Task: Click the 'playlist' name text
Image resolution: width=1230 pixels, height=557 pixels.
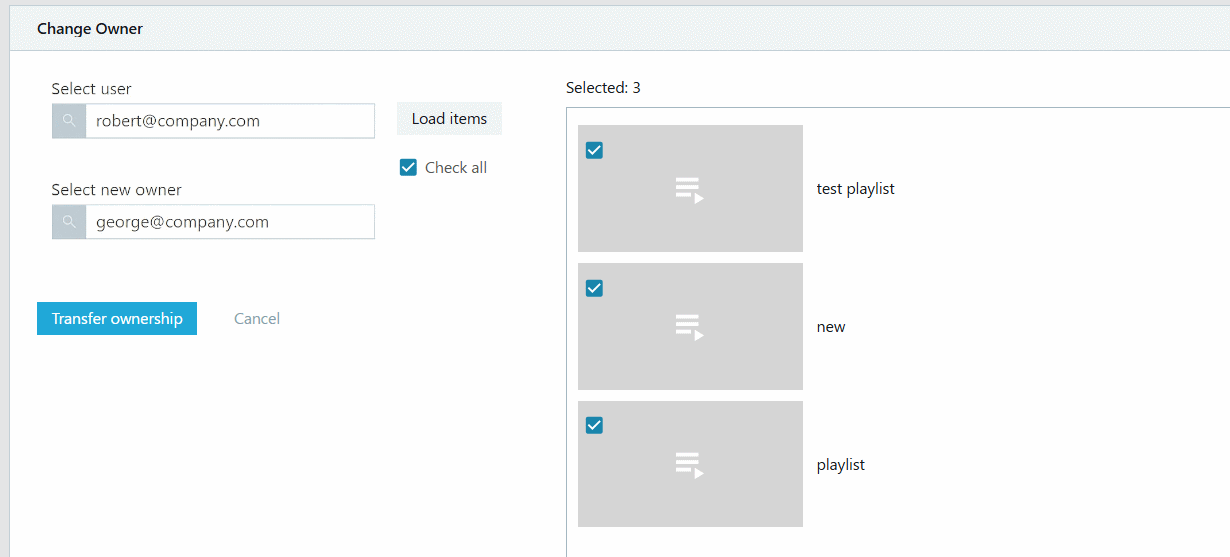Action: (x=841, y=465)
